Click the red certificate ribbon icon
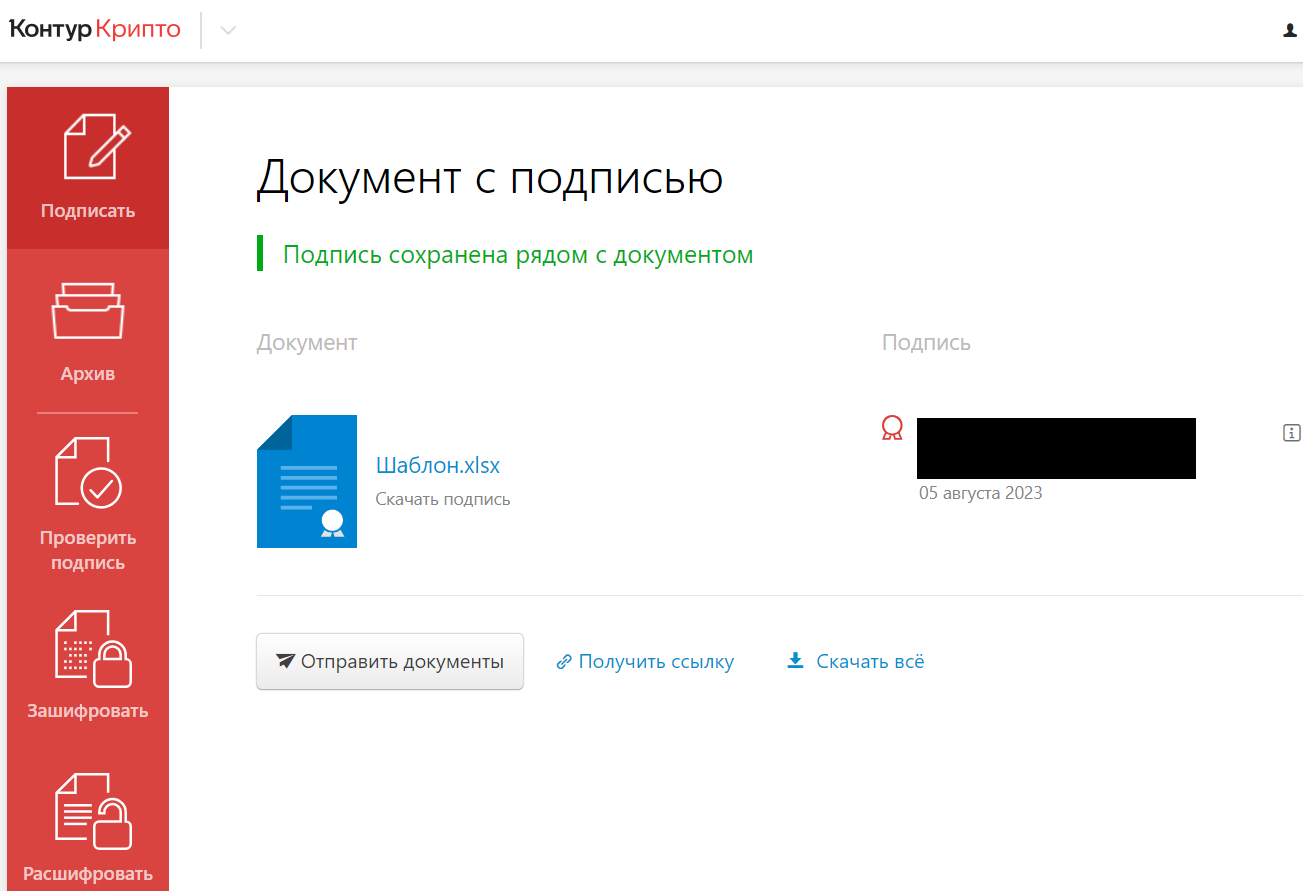 892,429
